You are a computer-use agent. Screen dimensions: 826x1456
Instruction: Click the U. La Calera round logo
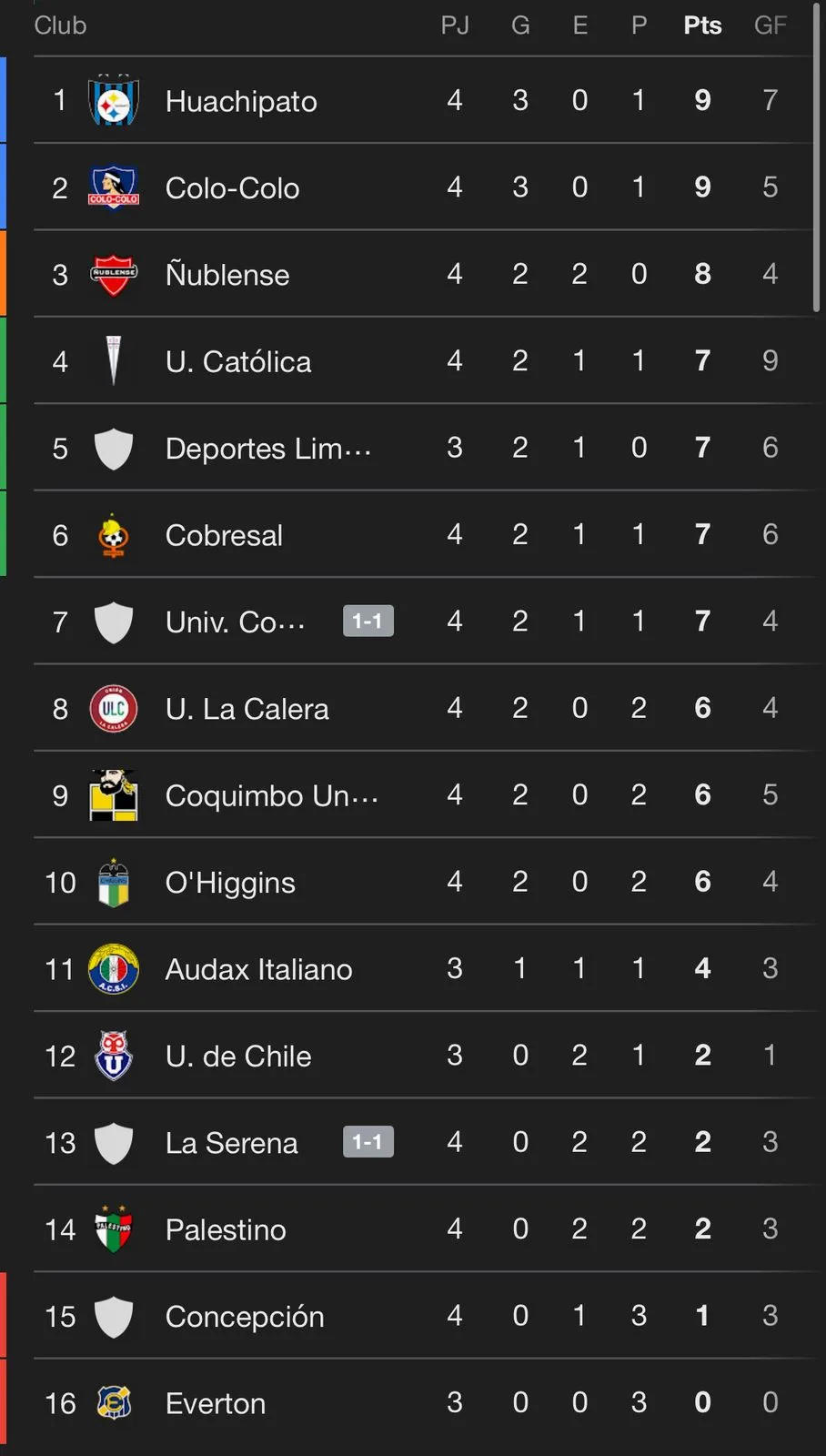click(x=114, y=709)
